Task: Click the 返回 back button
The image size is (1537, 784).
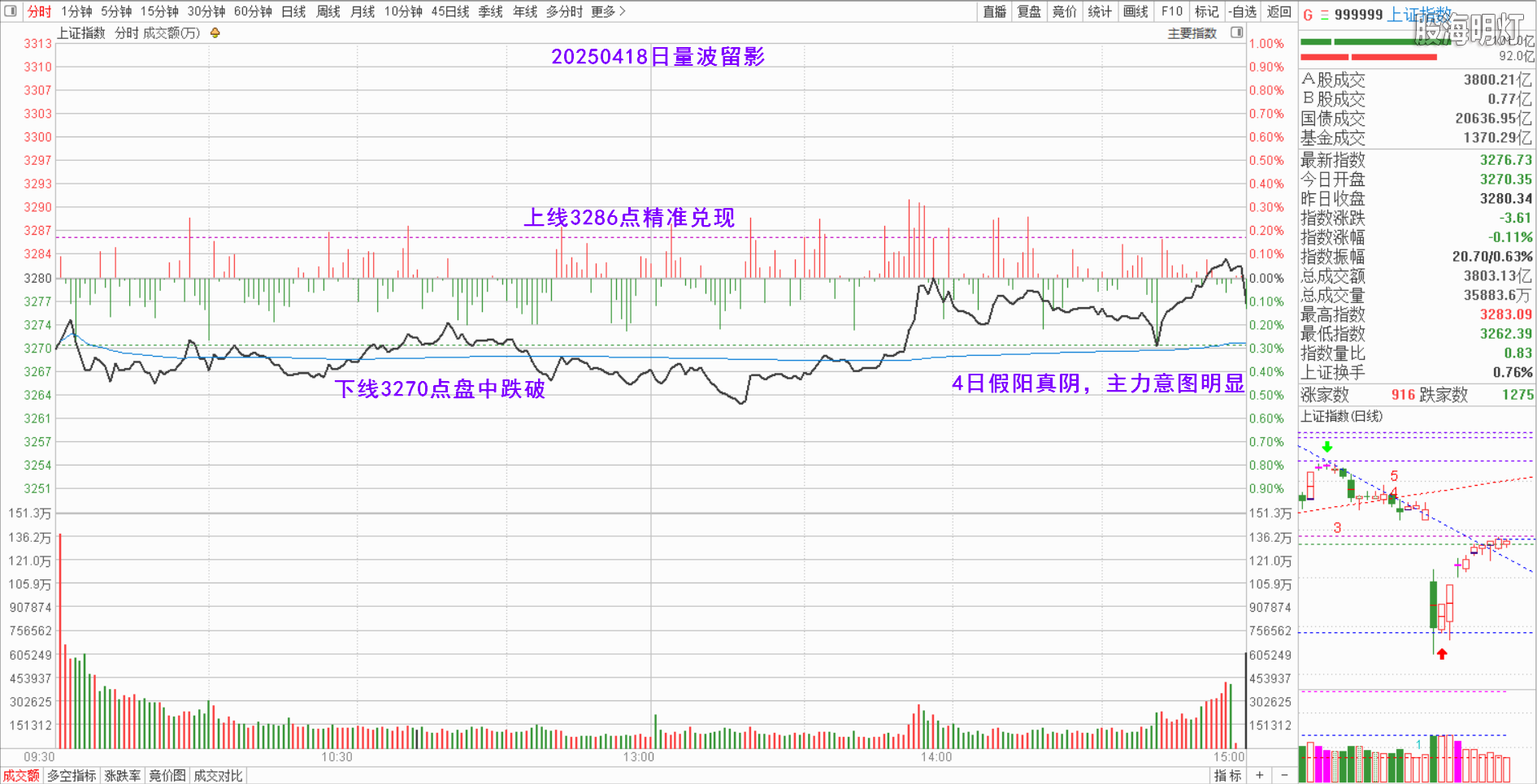Action: 1279,11
